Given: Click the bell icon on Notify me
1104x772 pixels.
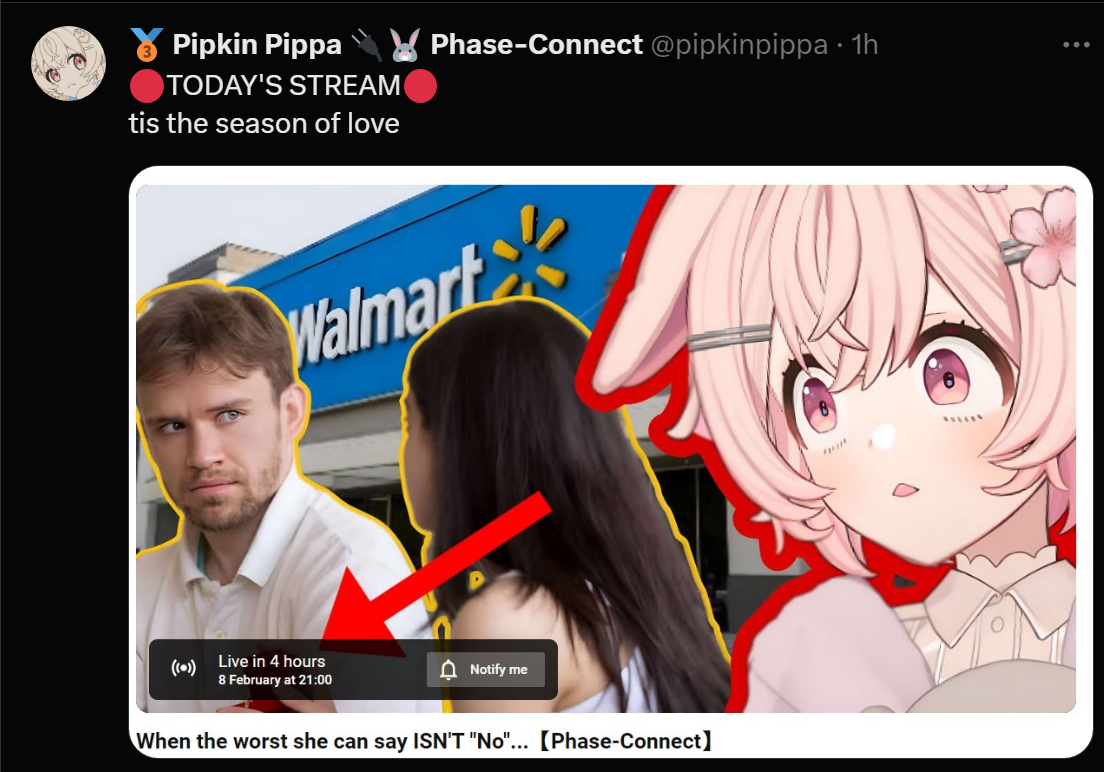Looking at the screenshot, I should point(448,669).
